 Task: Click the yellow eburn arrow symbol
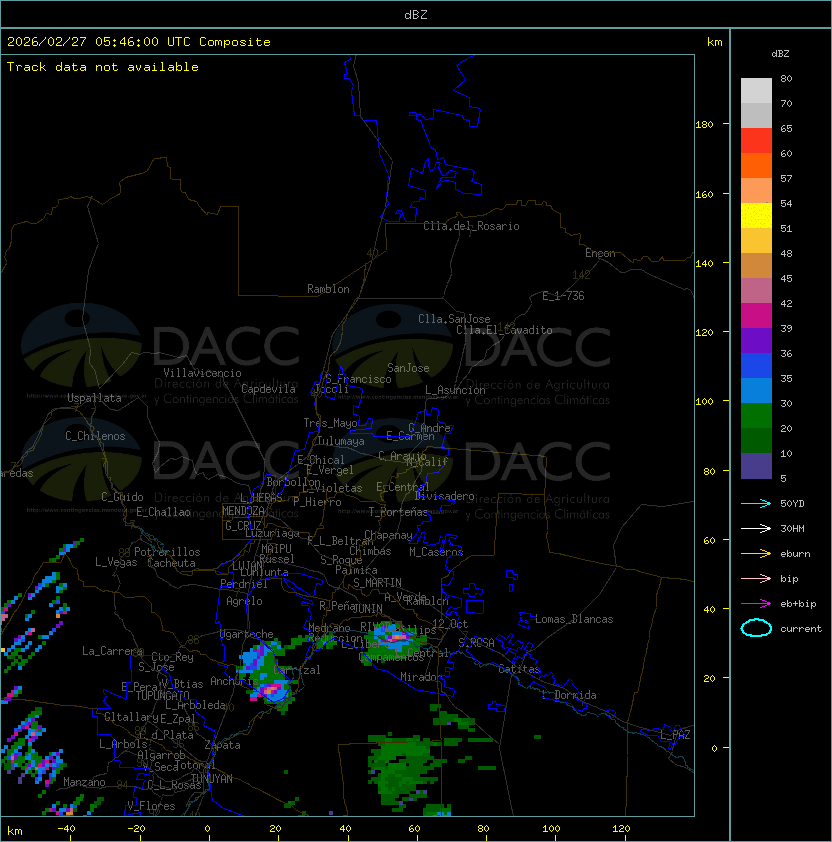pos(756,554)
